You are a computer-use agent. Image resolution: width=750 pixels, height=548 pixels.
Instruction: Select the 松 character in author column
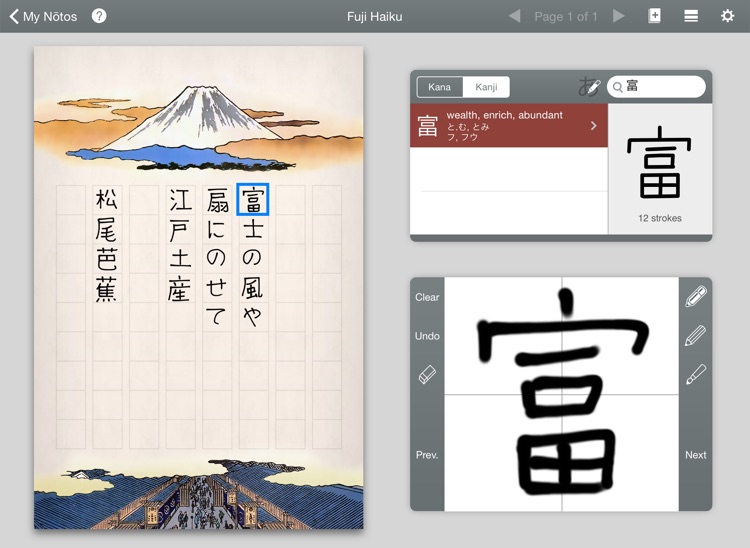106,199
